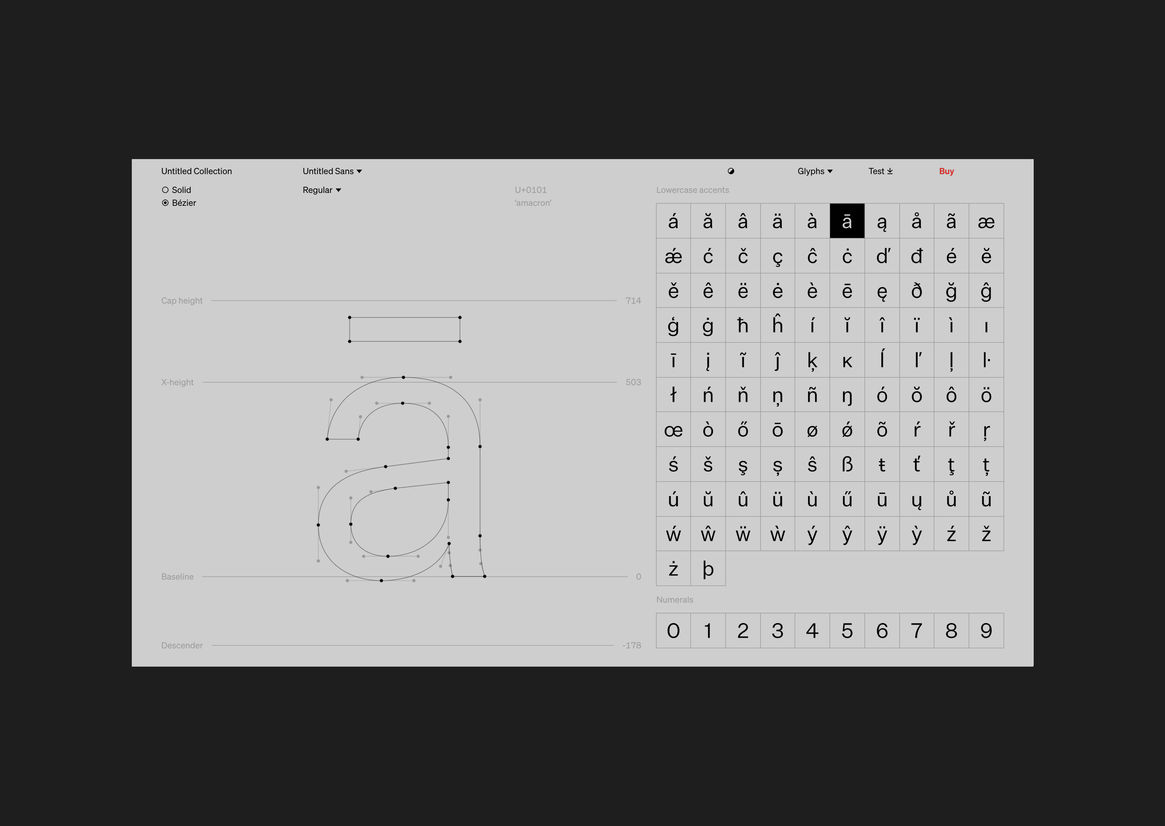Click the numeral 0 glyph cell
The width and height of the screenshot is (1165, 826).
pyautogui.click(x=673, y=631)
